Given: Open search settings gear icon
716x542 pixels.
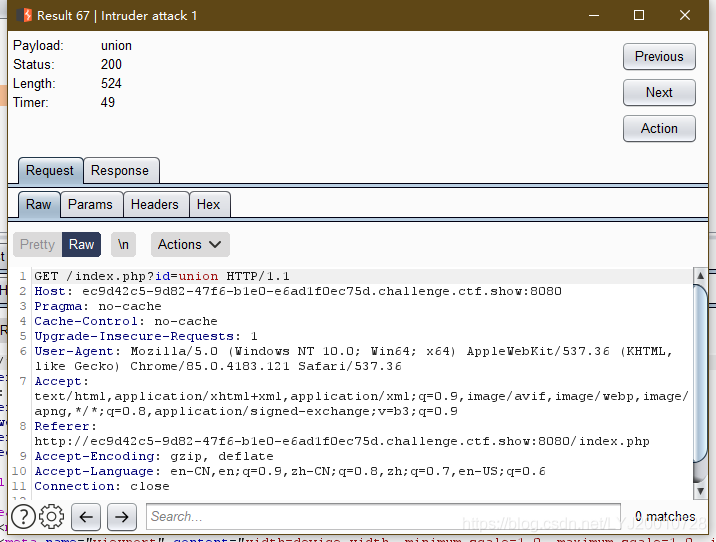Looking at the screenshot, I should [x=52, y=517].
